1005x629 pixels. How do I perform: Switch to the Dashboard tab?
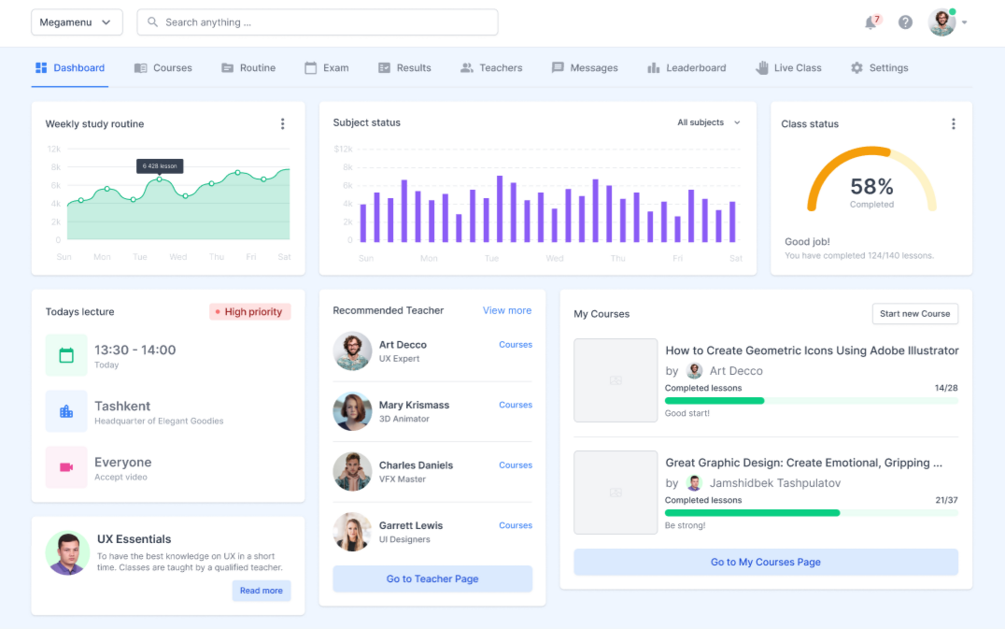click(x=70, y=67)
